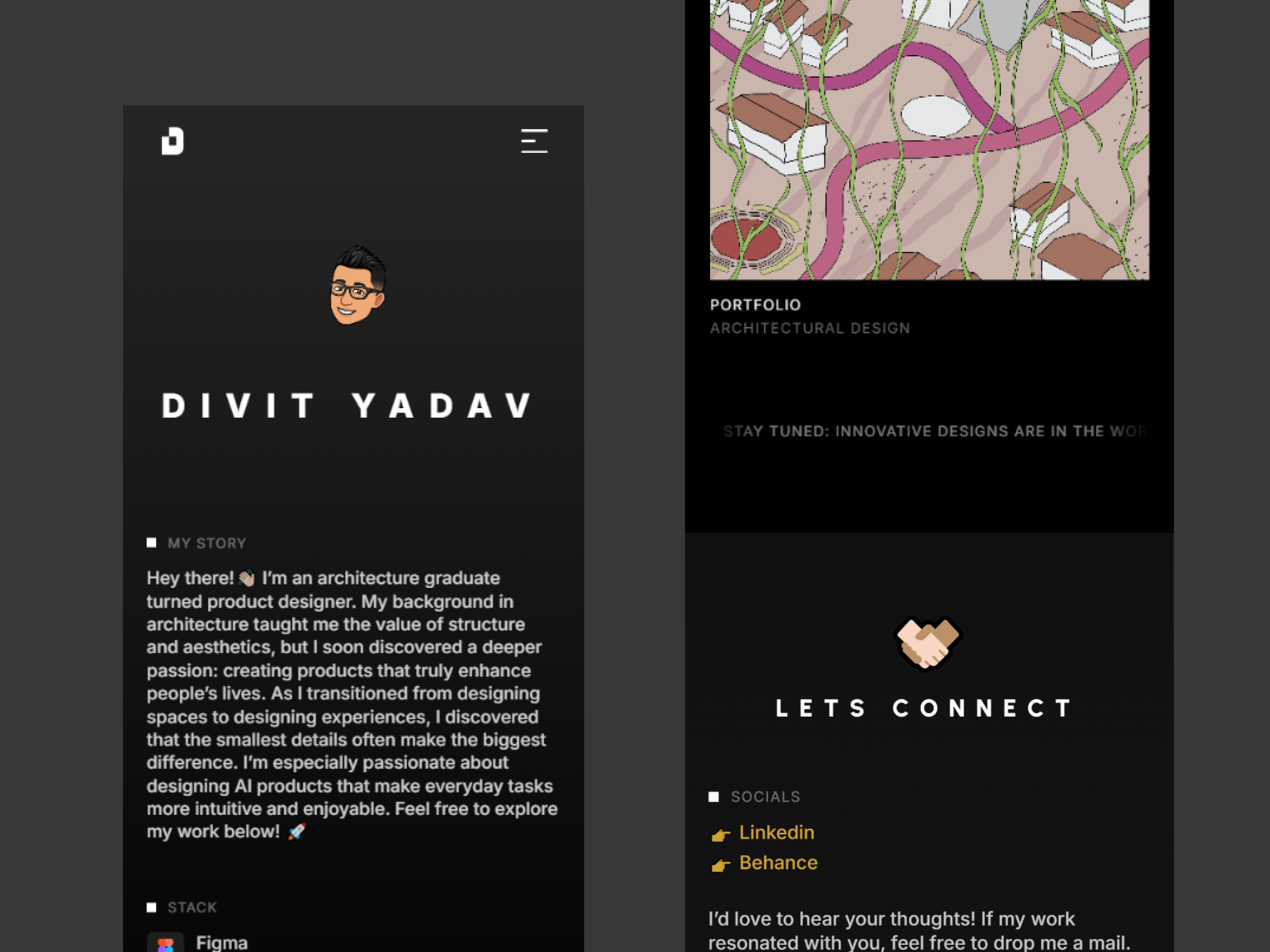The width and height of the screenshot is (1270, 952).
Task: Click the "Hey there!" story paragraph
Action: (352, 704)
